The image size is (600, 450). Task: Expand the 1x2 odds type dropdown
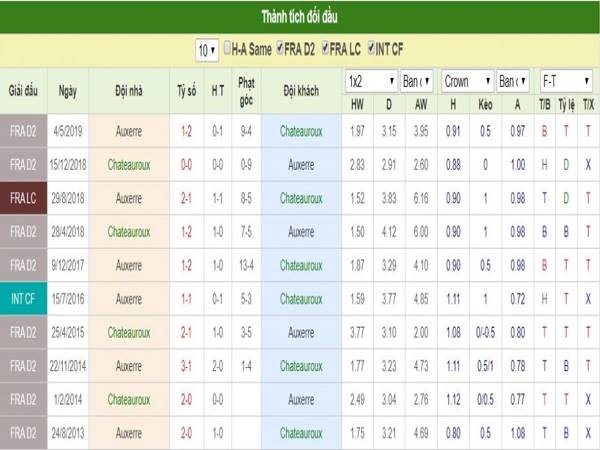[x=371, y=81]
